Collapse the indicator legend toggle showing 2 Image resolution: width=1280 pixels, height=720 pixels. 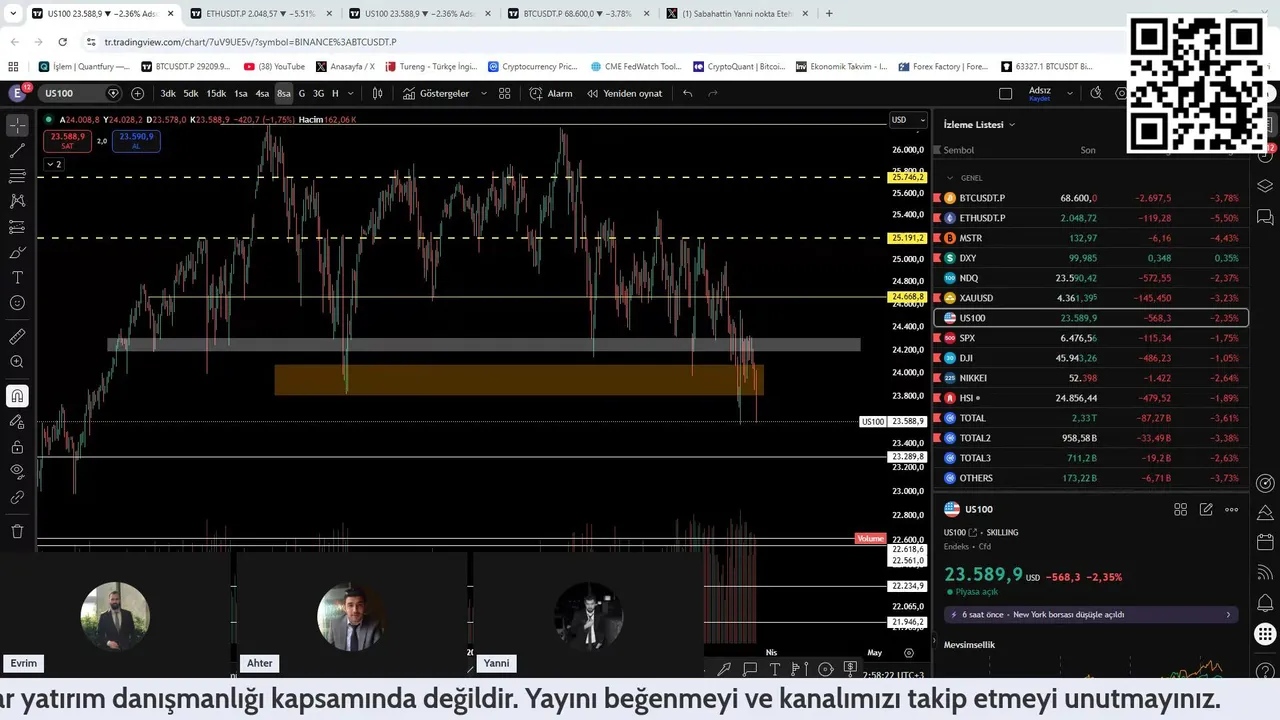pyautogui.click(x=54, y=164)
